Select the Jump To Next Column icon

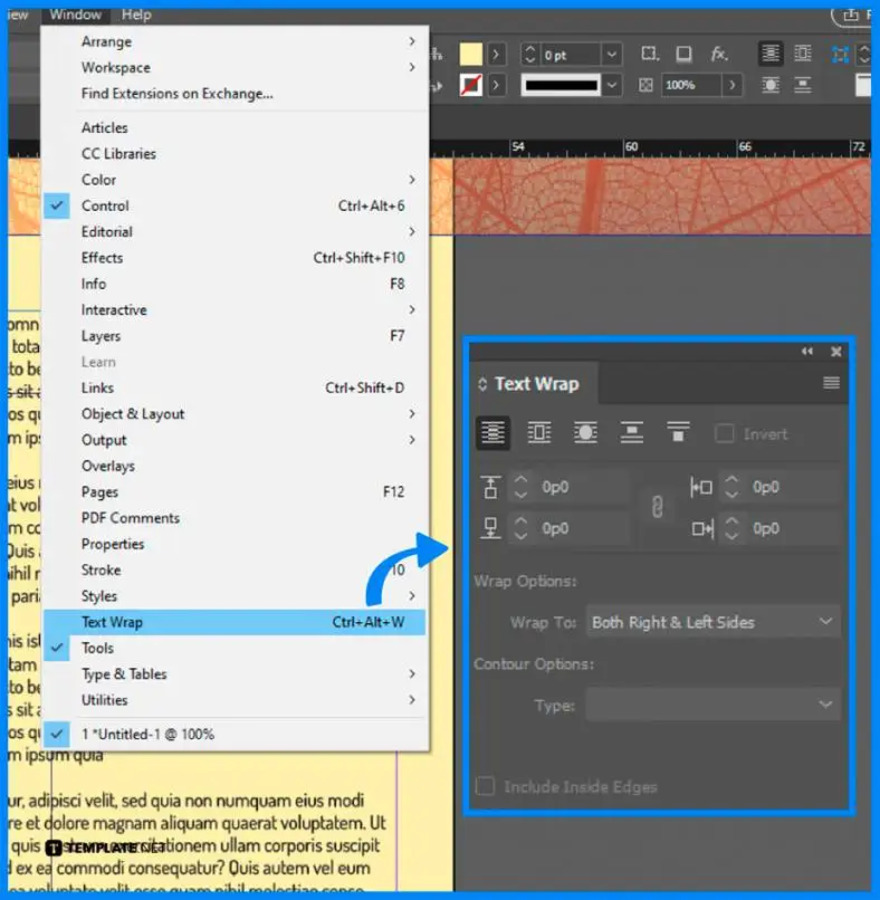678,432
